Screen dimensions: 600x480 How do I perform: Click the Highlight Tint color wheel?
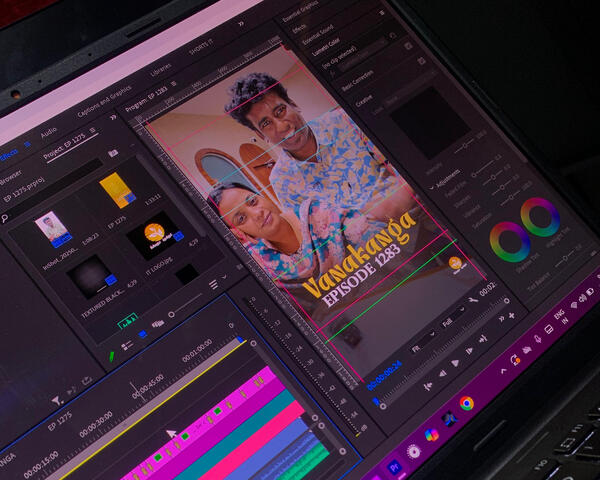(540, 217)
